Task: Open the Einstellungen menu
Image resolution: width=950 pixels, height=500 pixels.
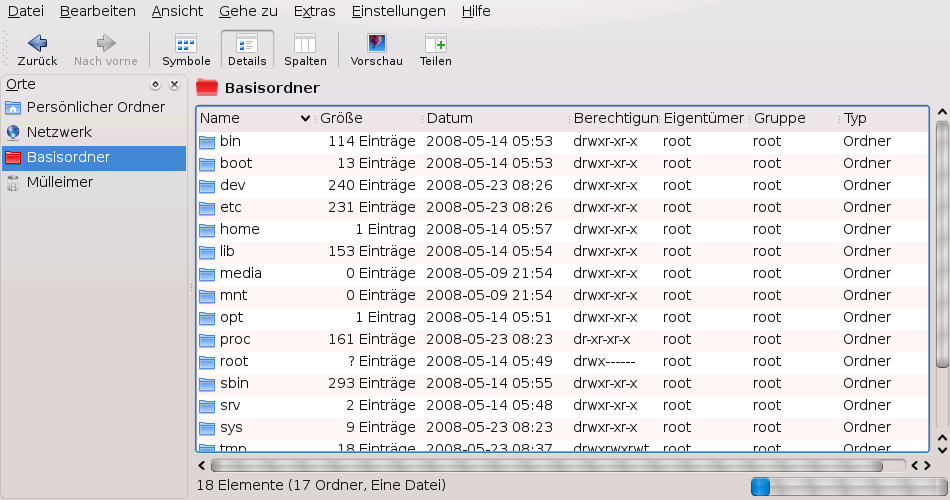Action: point(398,11)
